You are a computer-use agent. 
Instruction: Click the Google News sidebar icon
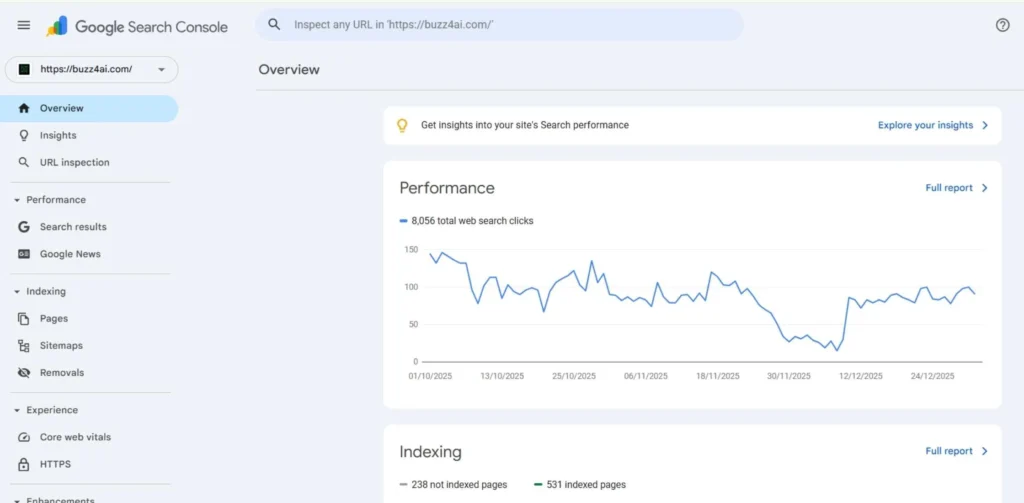[24, 254]
